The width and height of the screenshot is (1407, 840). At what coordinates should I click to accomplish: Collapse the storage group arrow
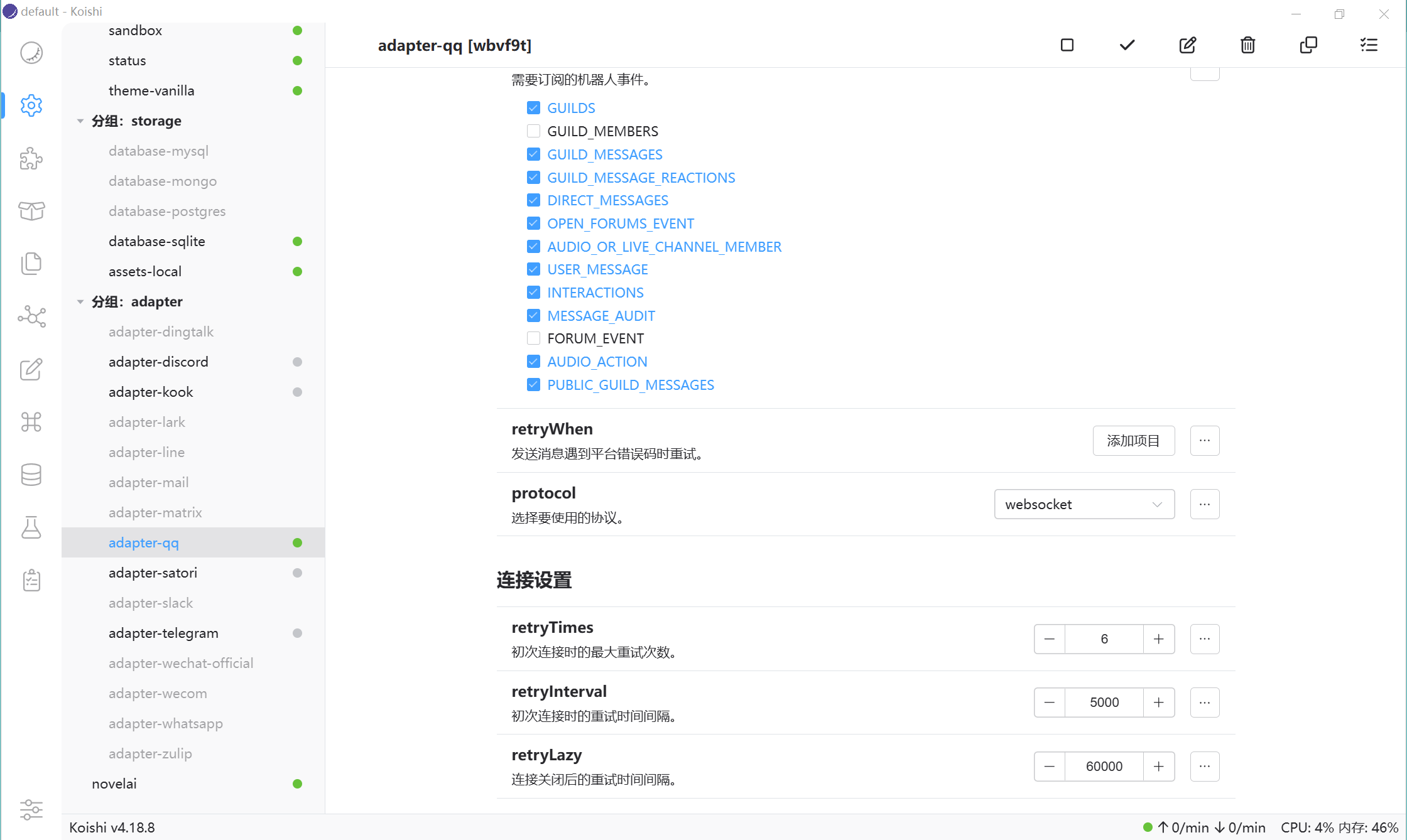pyautogui.click(x=80, y=121)
